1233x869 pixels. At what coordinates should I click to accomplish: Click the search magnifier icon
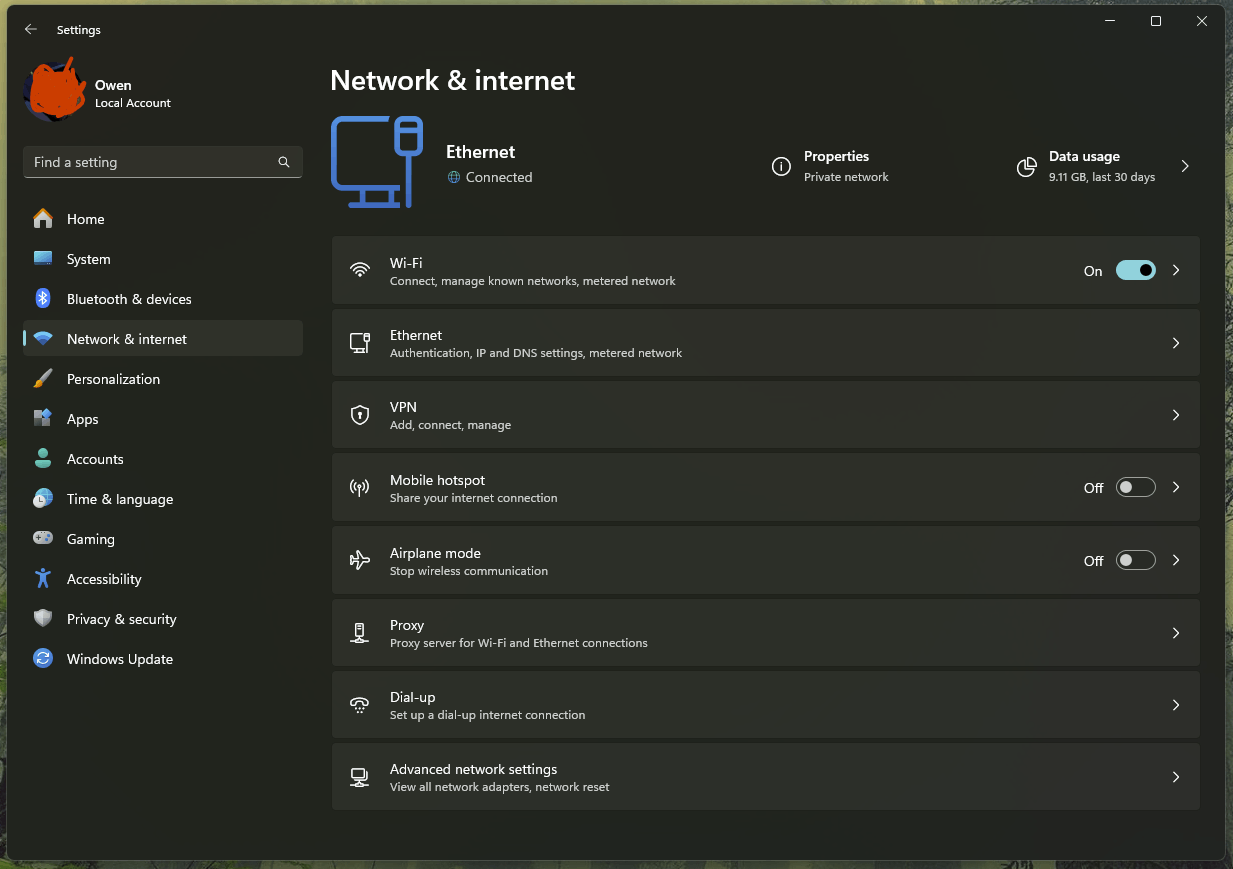coord(284,162)
